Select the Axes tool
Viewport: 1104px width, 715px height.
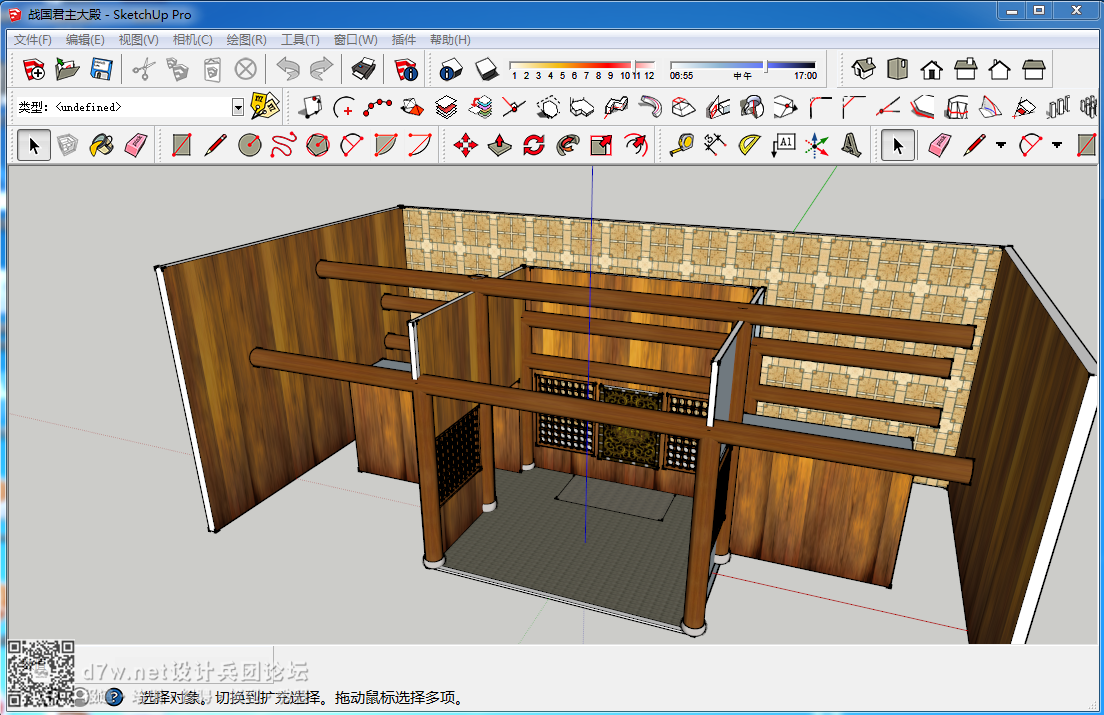[x=817, y=145]
